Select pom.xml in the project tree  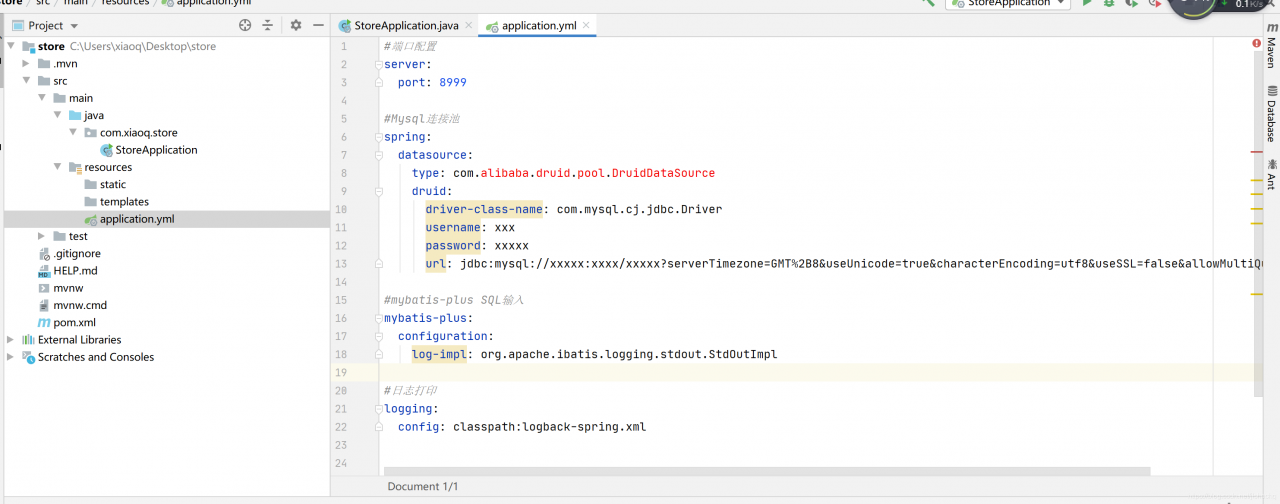point(74,323)
